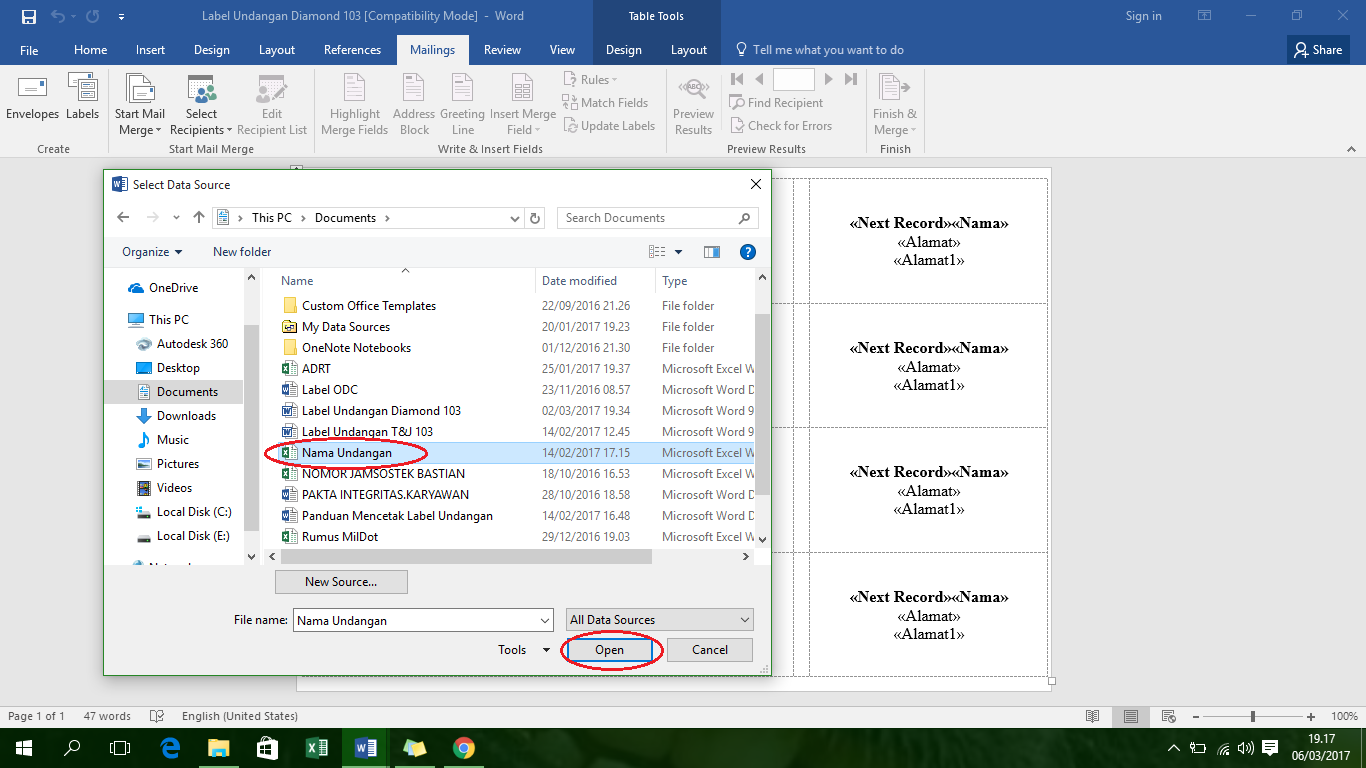Toggle the preview pane icon

(711, 252)
